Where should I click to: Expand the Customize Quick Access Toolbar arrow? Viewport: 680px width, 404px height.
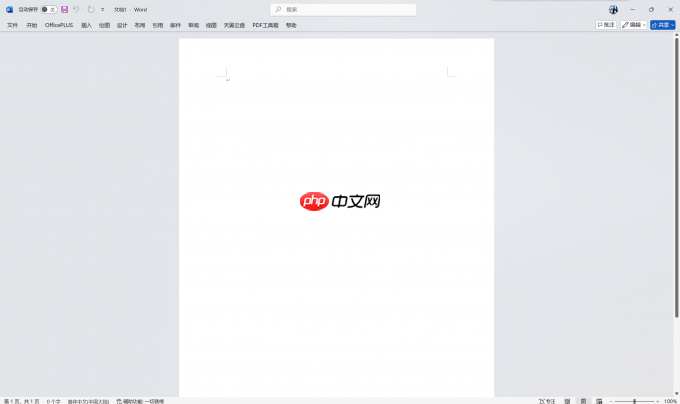(103, 10)
